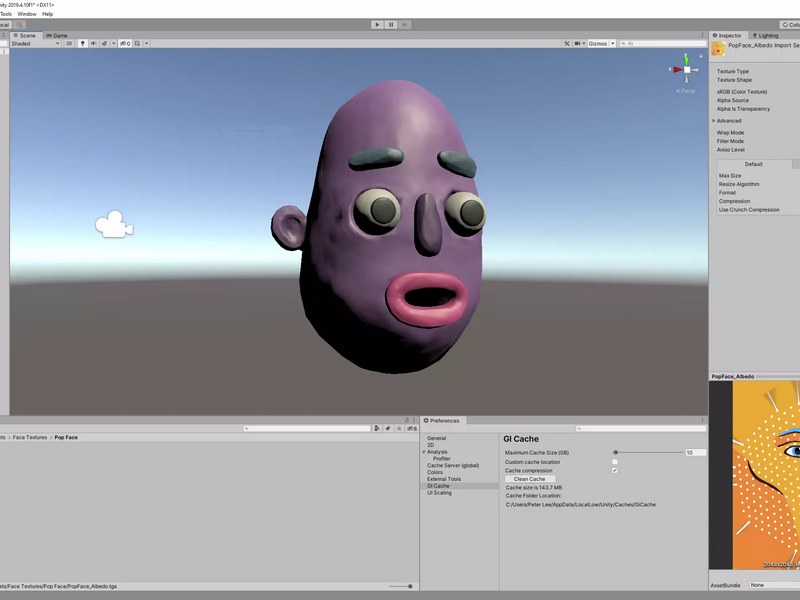Screen dimensions: 800x600
Task: Click the save search star icon
Action: pyautogui.click(x=399, y=429)
